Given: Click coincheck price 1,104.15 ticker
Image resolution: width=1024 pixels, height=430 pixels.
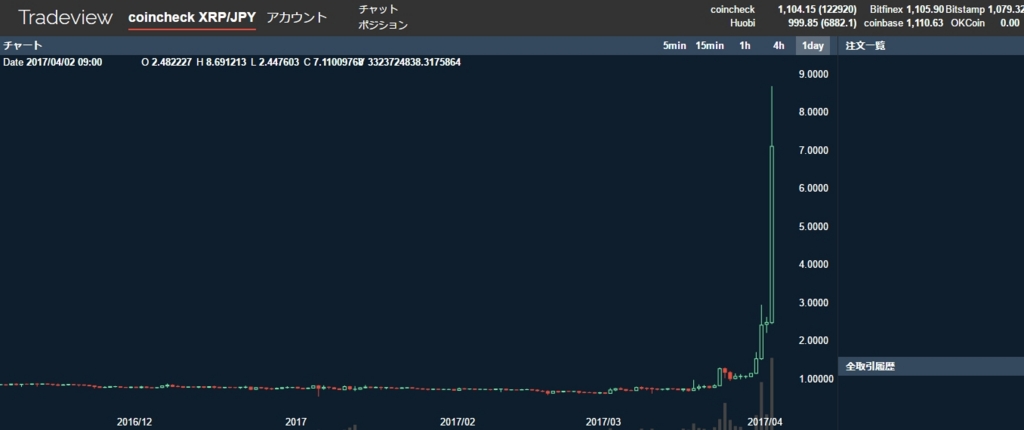Looking at the screenshot, I should [x=817, y=10].
